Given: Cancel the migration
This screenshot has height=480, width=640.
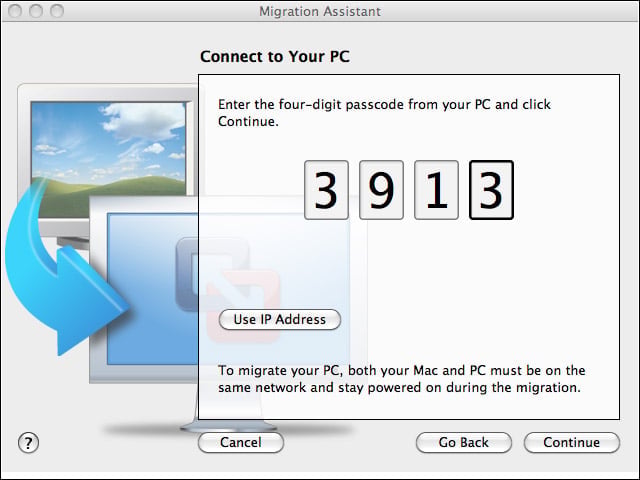Looking at the screenshot, I should pos(241,442).
